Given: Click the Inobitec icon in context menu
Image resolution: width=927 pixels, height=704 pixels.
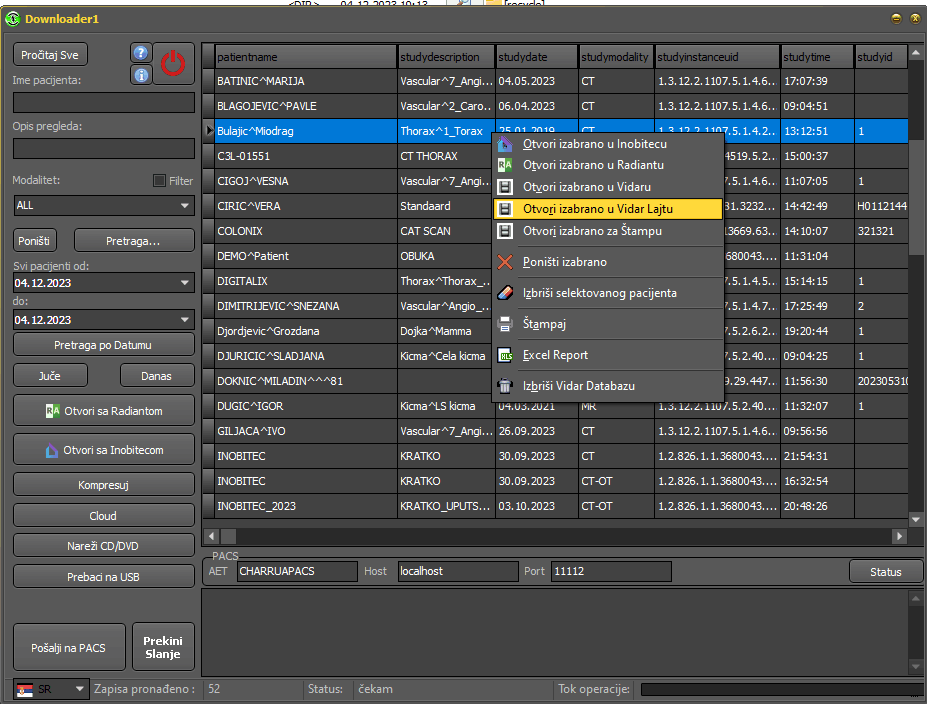Looking at the screenshot, I should click(505, 144).
